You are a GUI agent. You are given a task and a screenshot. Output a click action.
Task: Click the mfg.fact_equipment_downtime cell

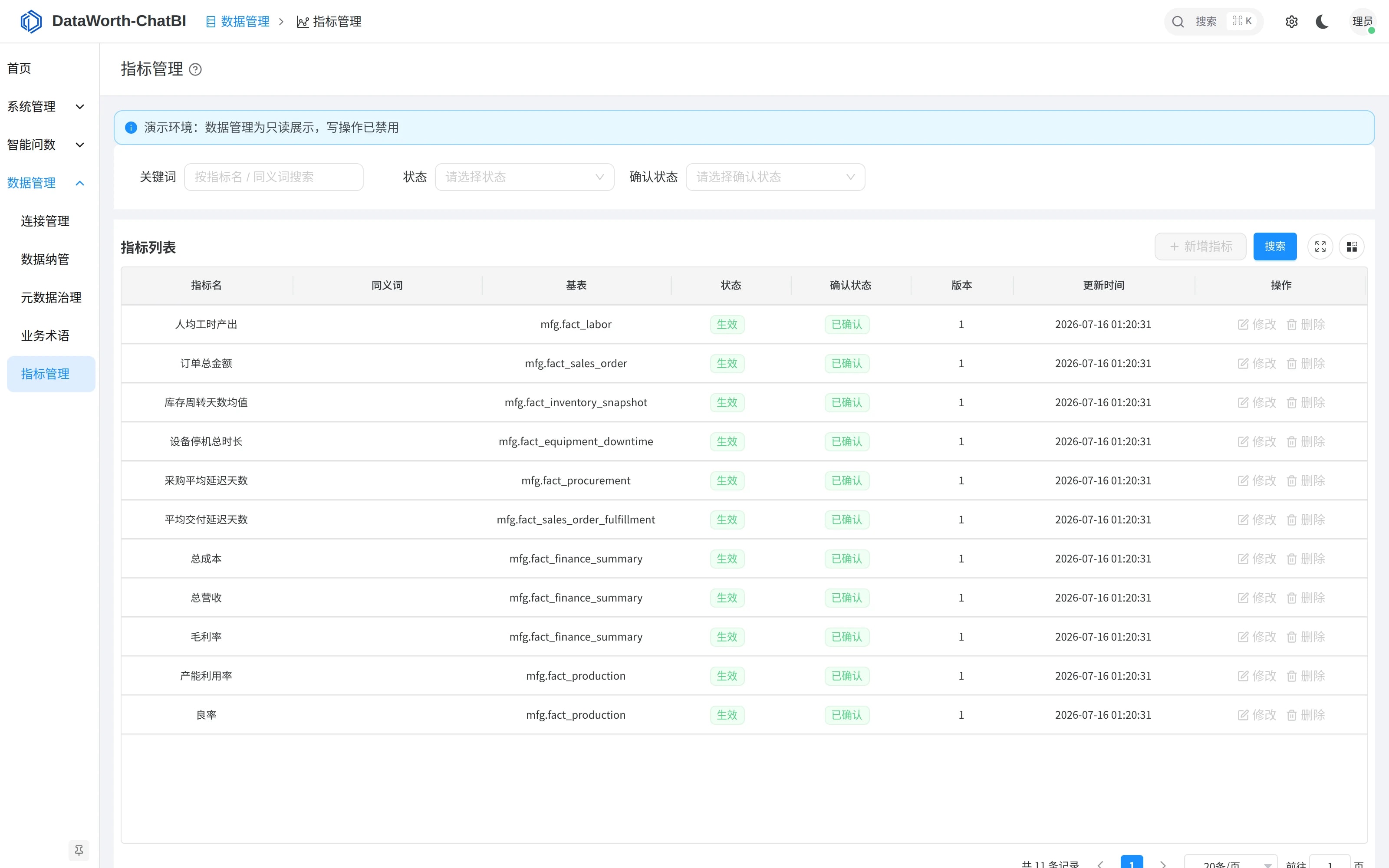tap(576, 441)
